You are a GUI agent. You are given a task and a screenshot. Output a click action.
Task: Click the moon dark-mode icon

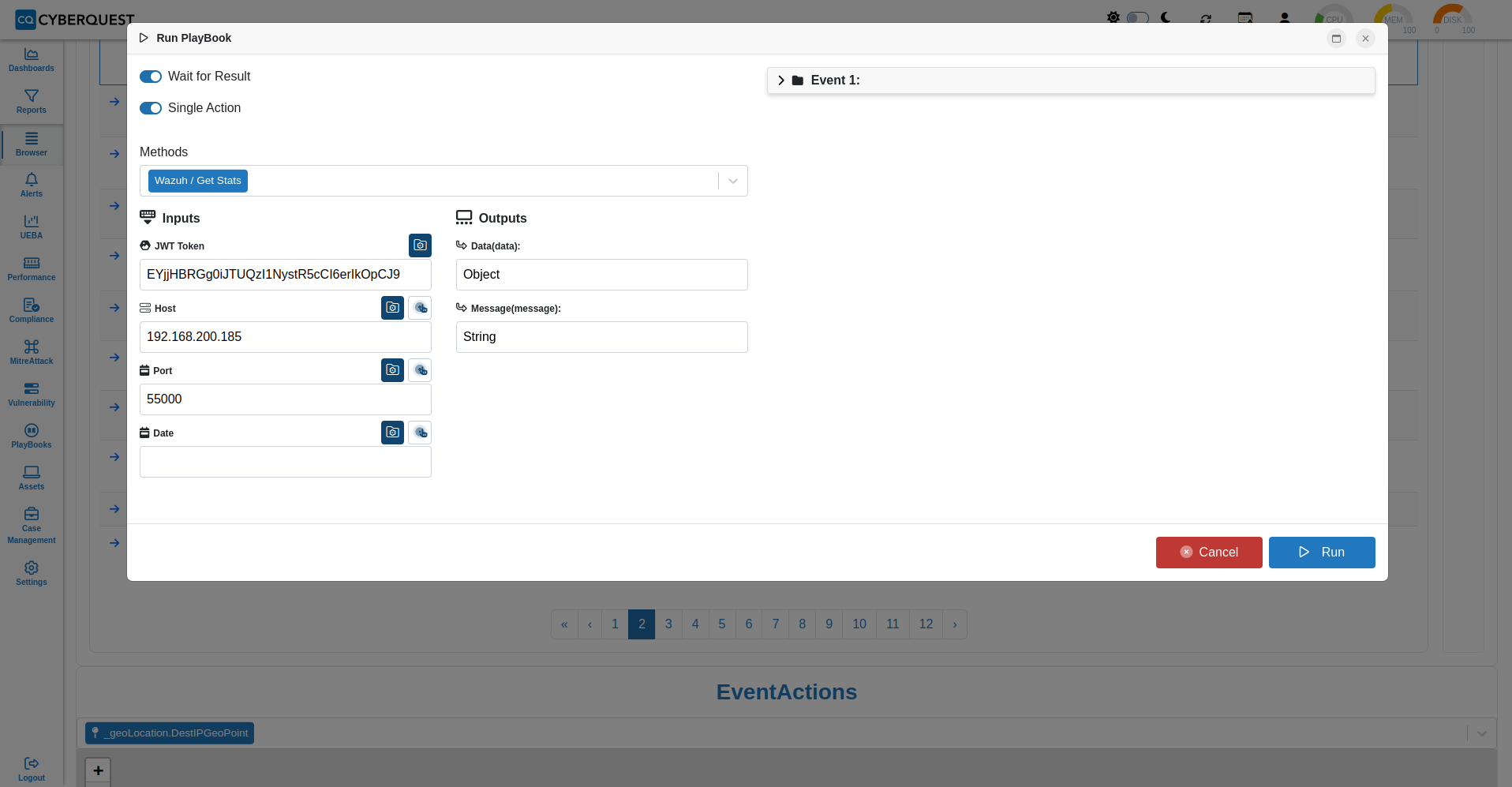[1166, 17]
